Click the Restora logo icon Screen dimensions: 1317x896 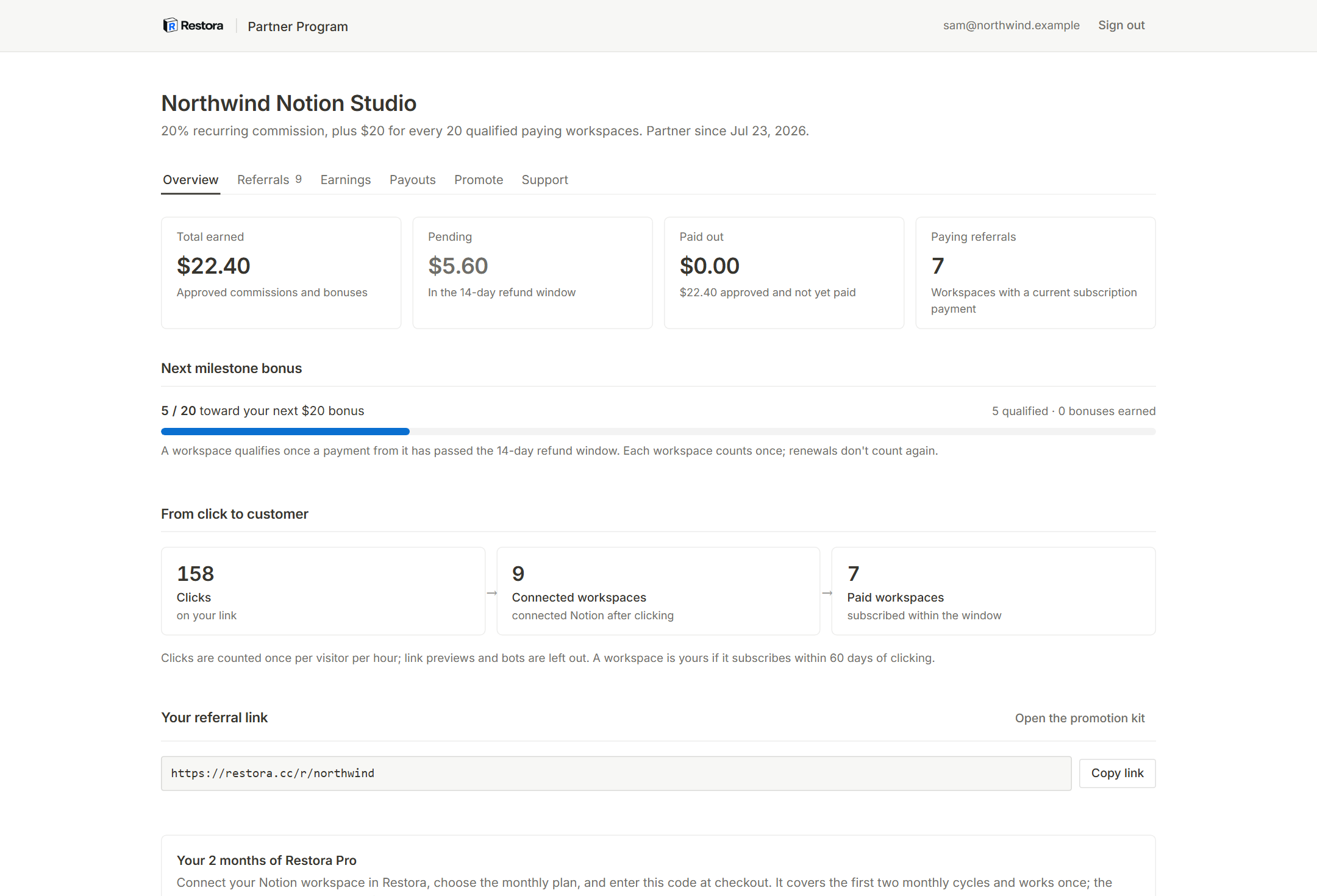point(170,25)
